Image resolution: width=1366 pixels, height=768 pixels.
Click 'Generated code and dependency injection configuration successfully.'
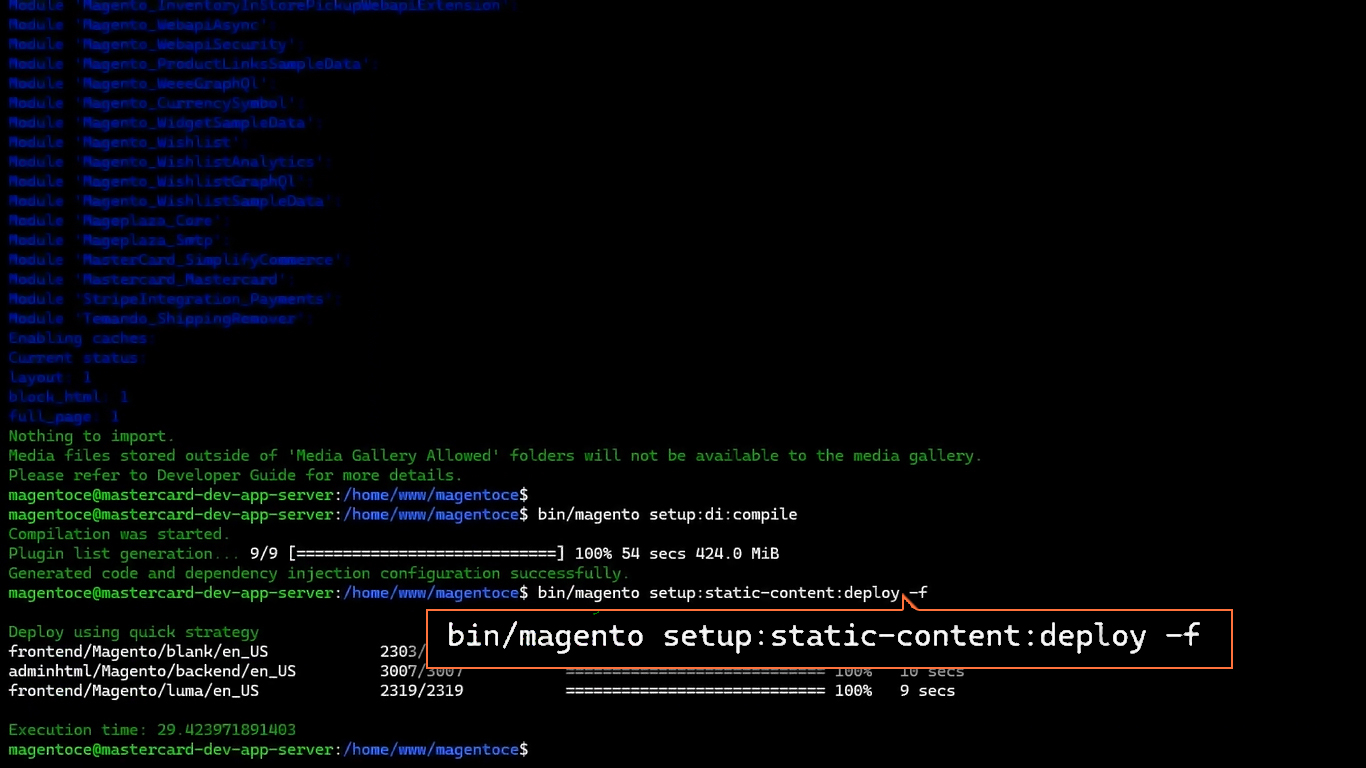pos(319,573)
